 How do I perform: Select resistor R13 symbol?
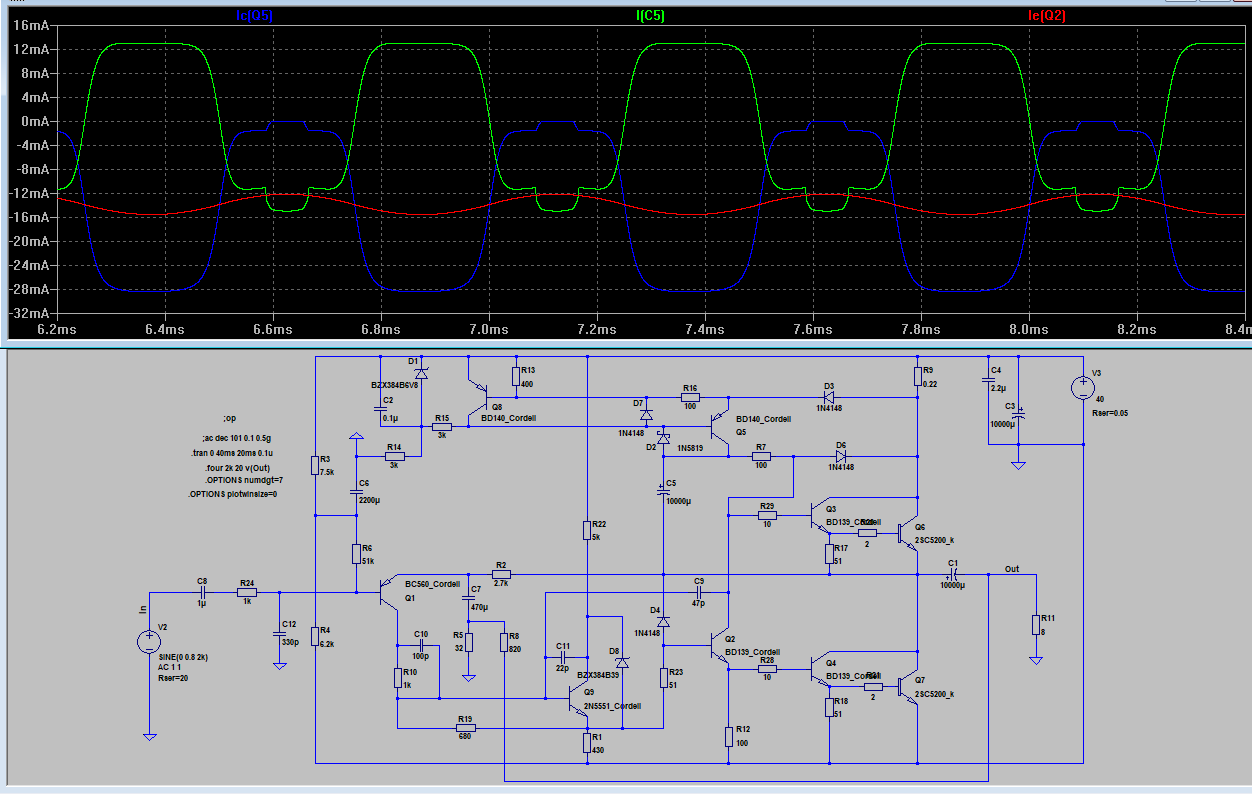[x=516, y=376]
